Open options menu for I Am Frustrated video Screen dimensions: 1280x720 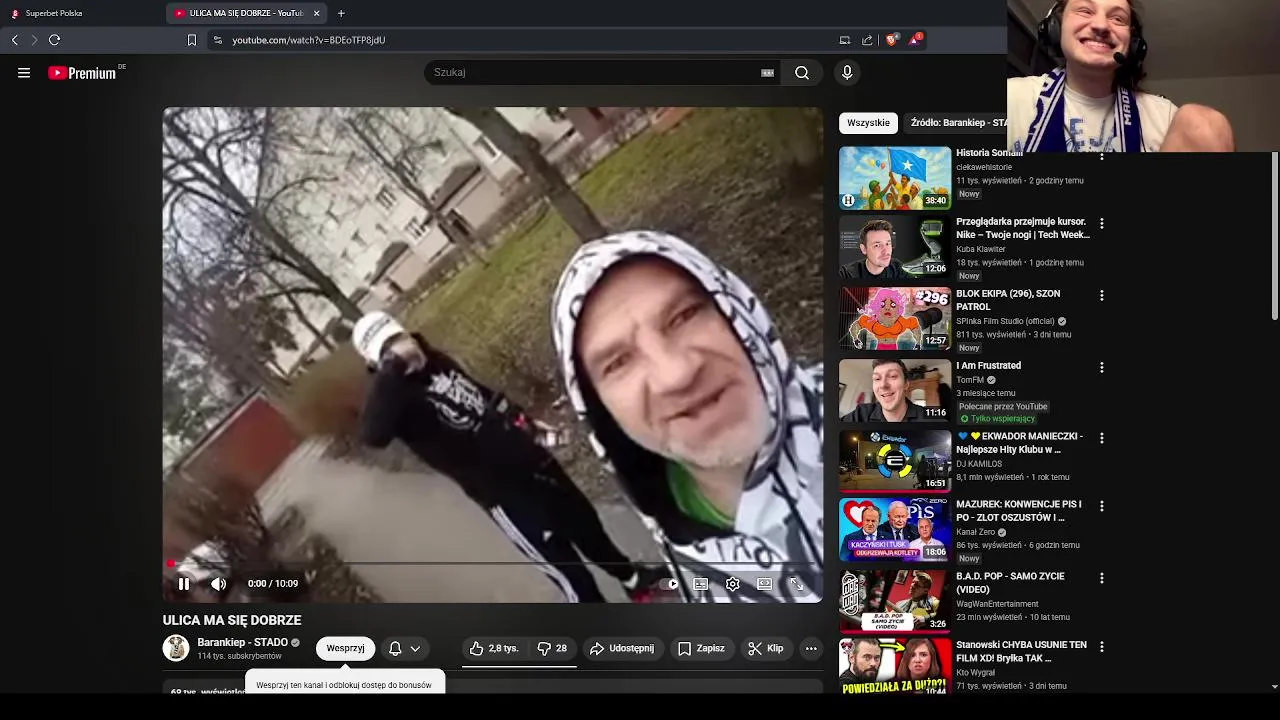pyautogui.click(x=1102, y=368)
